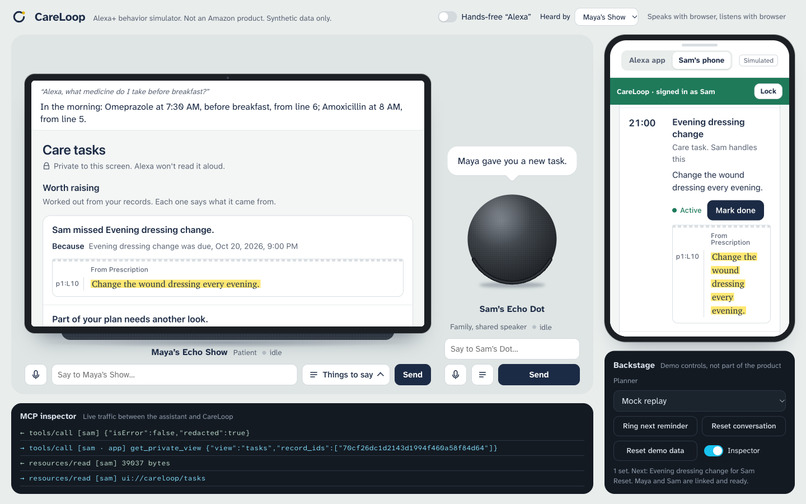Open phrase list icon for Sam's Dot
This screenshot has width=806, height=504.
click(482, 374)
